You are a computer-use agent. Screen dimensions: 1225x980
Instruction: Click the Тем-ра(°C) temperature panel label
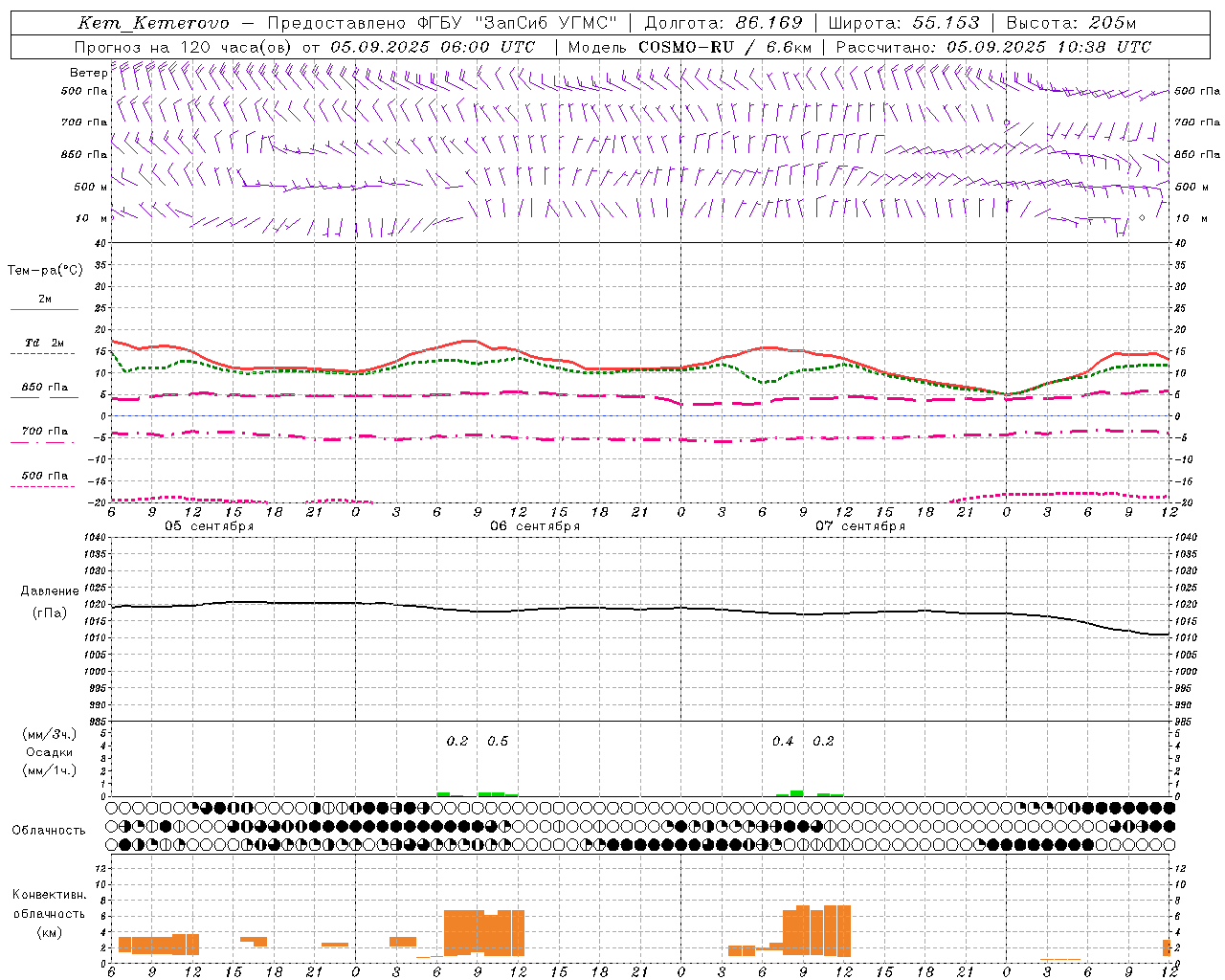pos(45,271)
